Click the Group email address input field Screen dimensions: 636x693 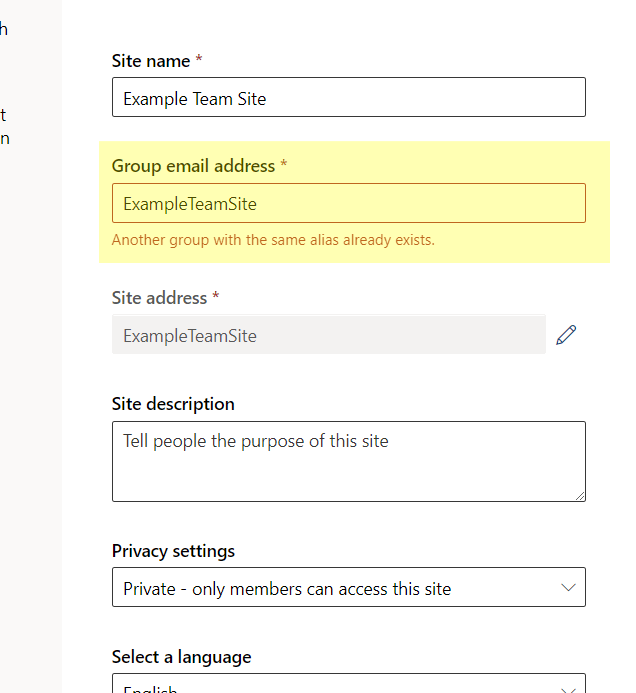pyautogui.click(x=349, y=203)
